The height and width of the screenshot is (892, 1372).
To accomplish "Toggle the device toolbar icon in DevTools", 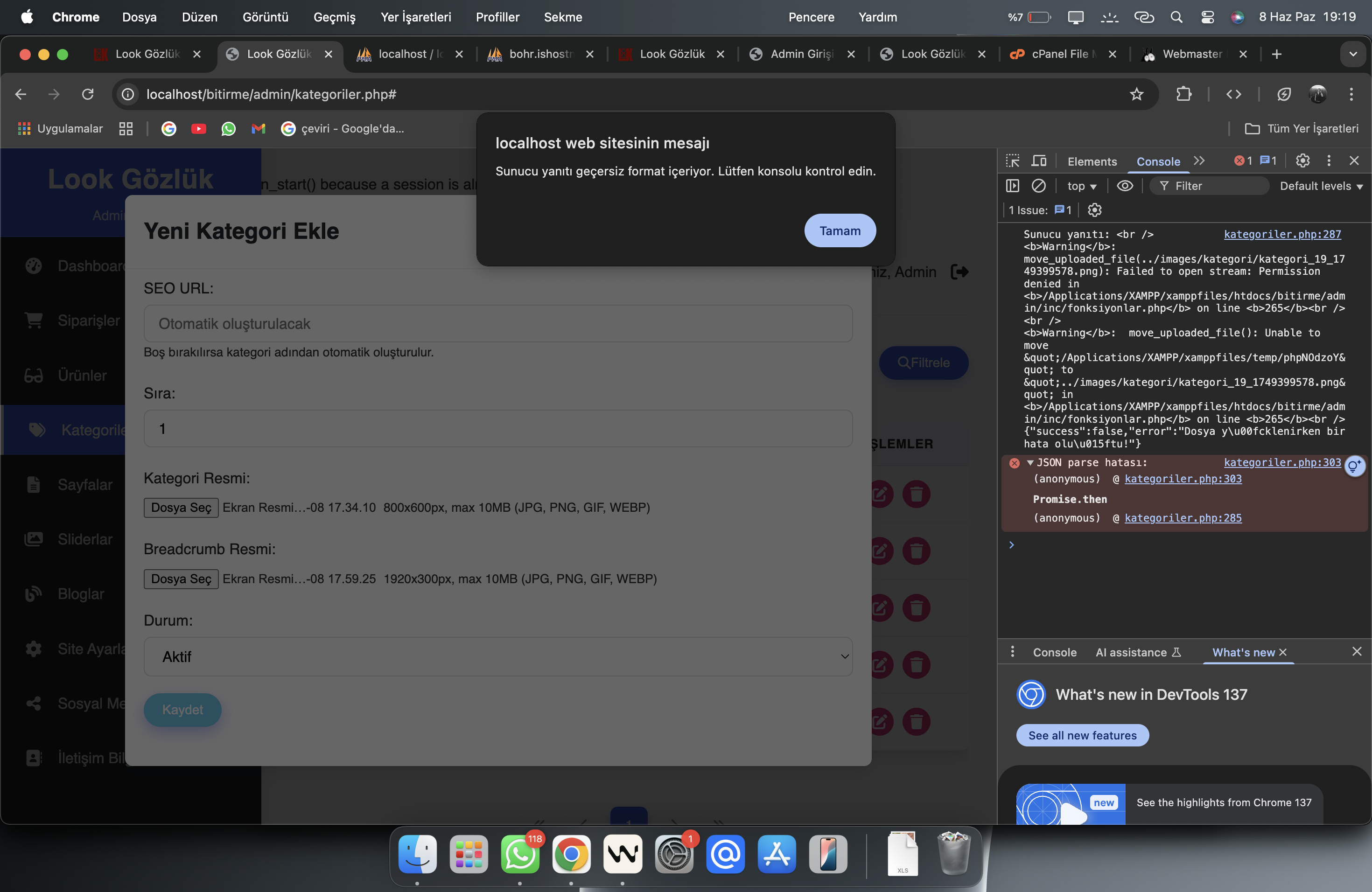I will pyautogui.click(x=1039, y=161).
